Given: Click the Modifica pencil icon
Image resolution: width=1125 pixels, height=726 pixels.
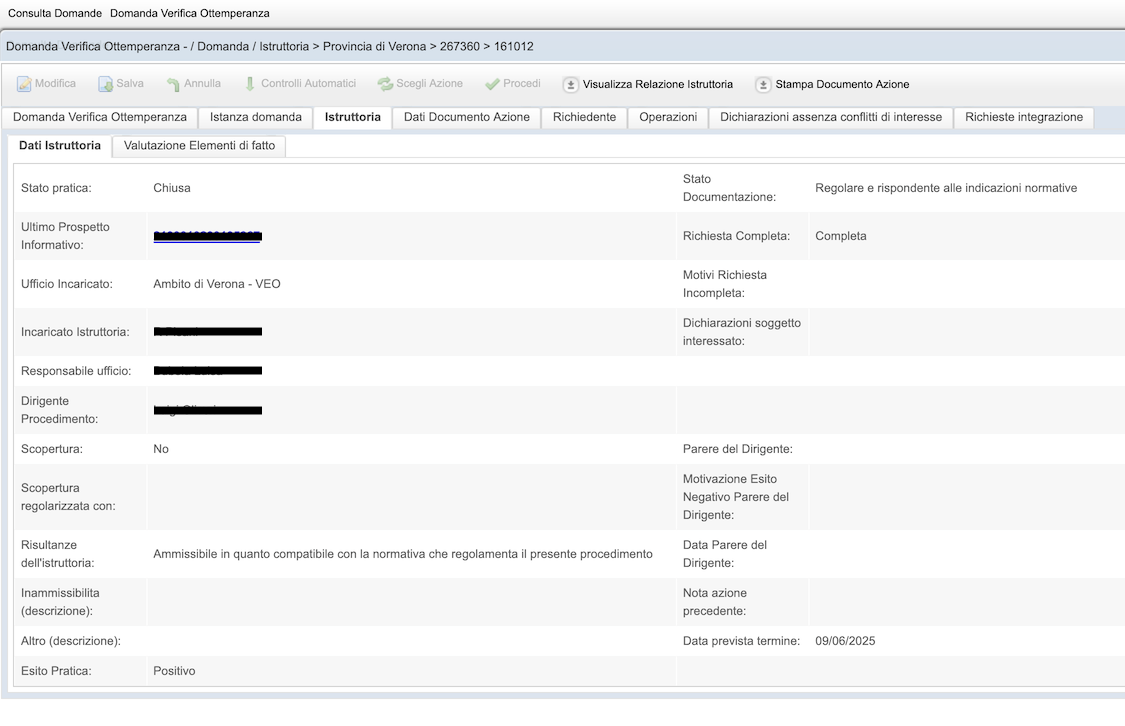Looking at the screenshot, I should [24, 84].
